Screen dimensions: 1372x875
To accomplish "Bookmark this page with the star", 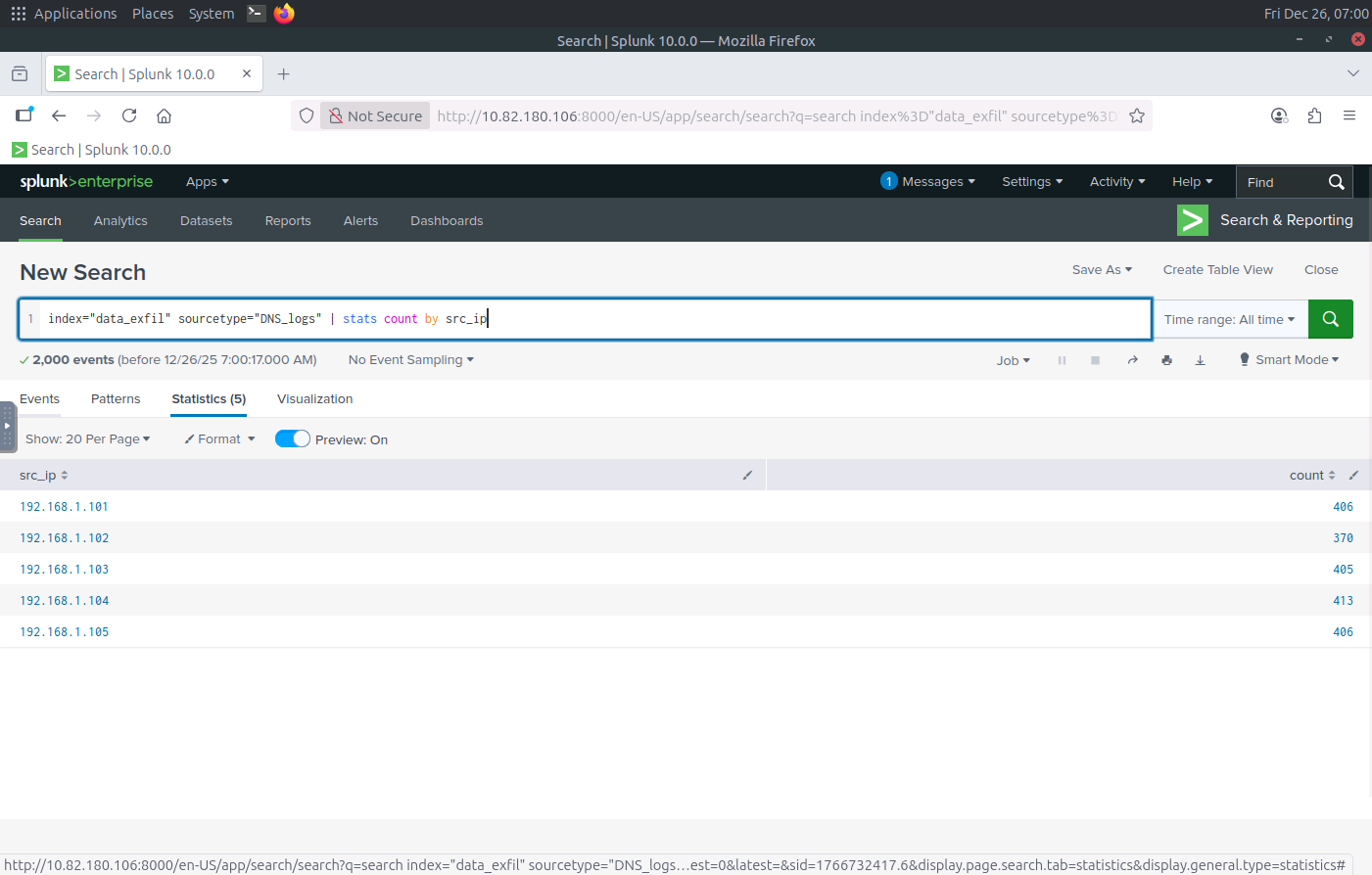I will pos(1137,115).
